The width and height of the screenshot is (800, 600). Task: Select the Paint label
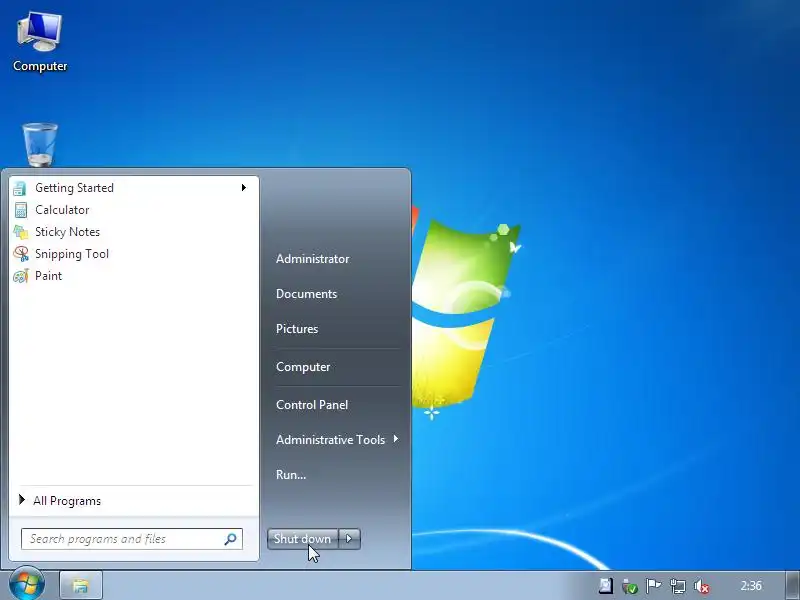point(48,276)
